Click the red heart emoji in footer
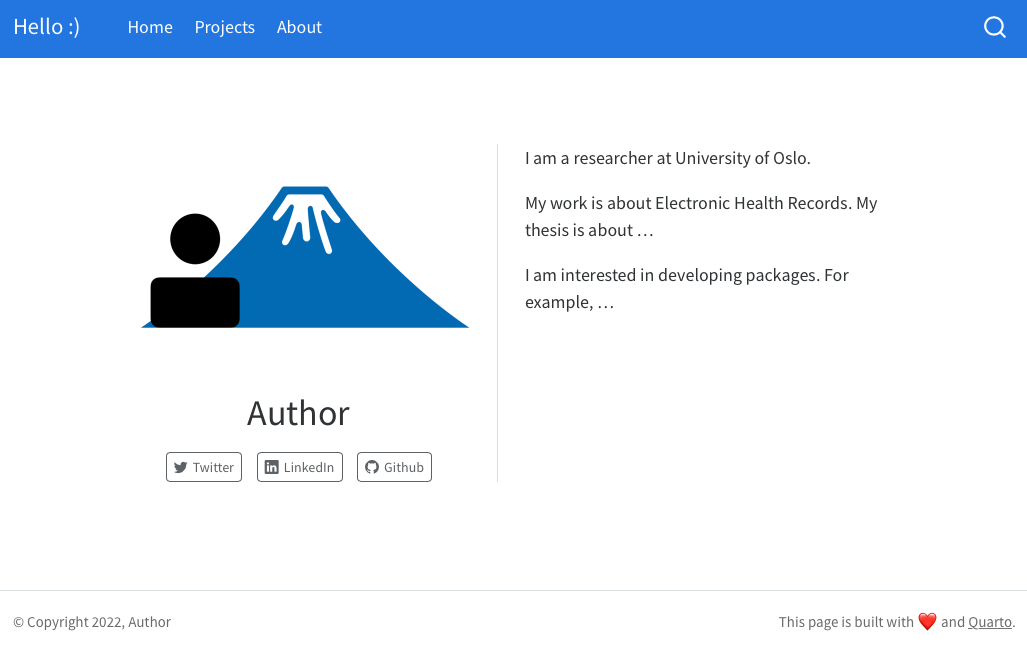The width and height of the screenshot is (1027, 649). coord(927,622)
